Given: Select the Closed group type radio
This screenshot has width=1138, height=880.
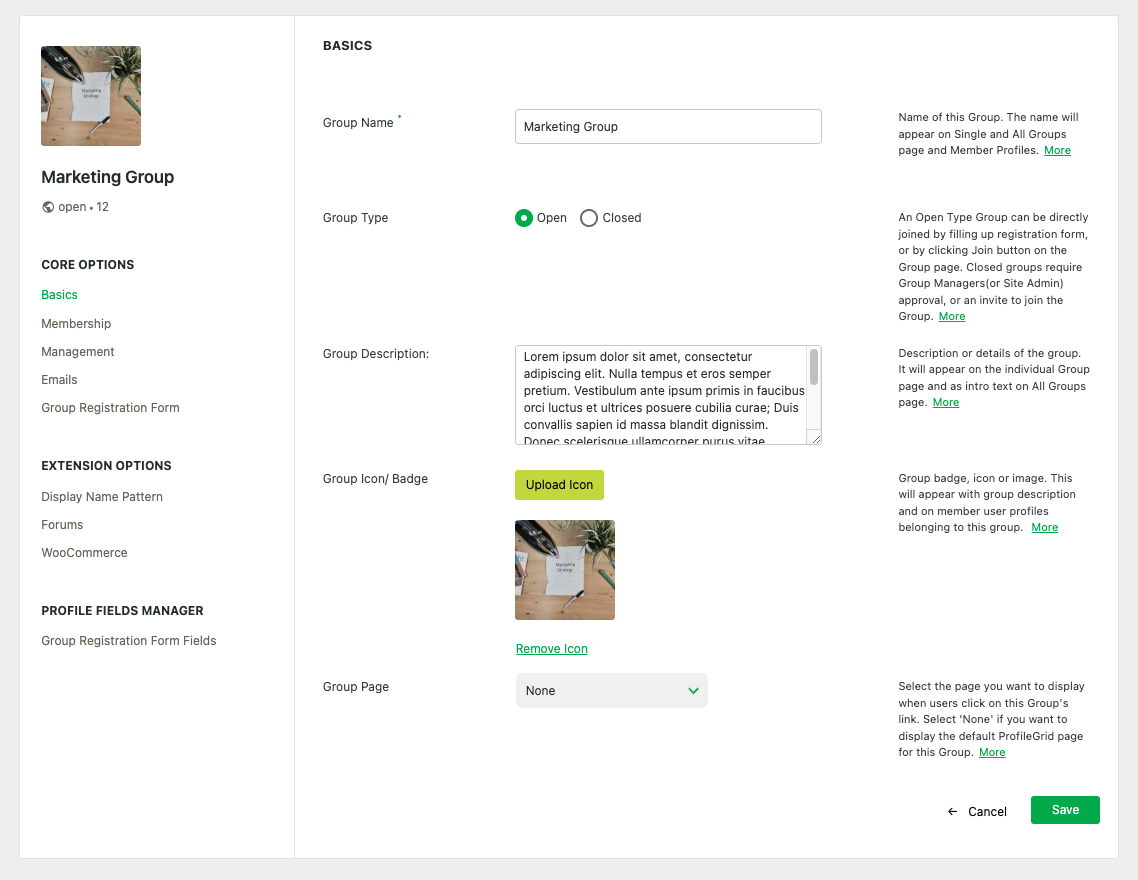Looking at the screenshot, I should point(589,218).
